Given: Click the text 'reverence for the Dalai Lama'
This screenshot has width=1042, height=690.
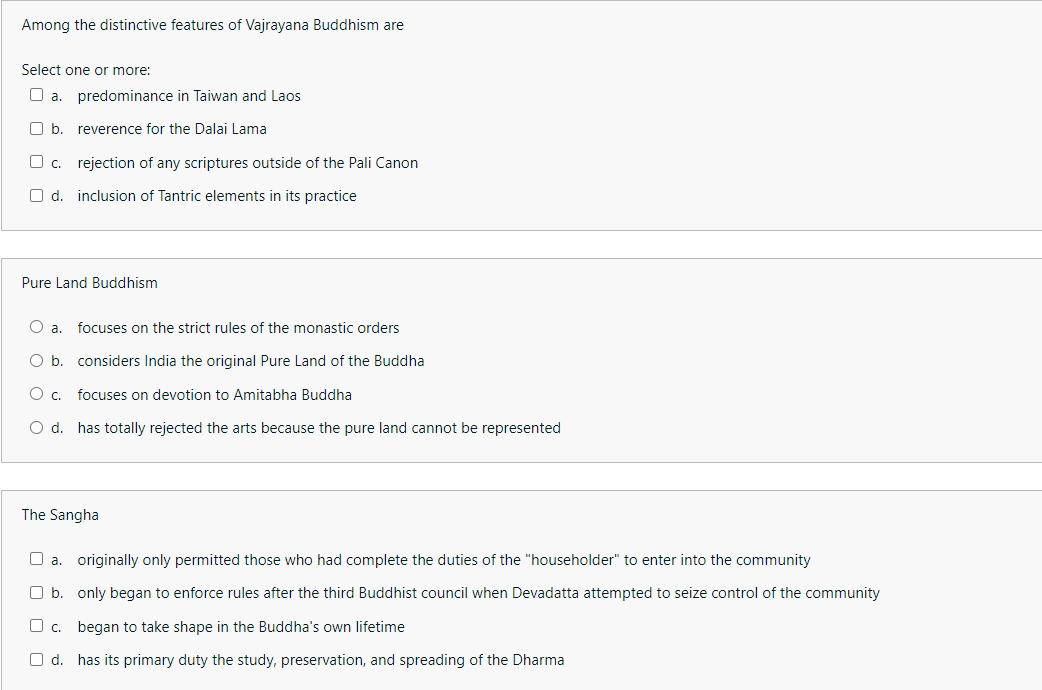Looking at the screenshot, I should pos(171,128).
